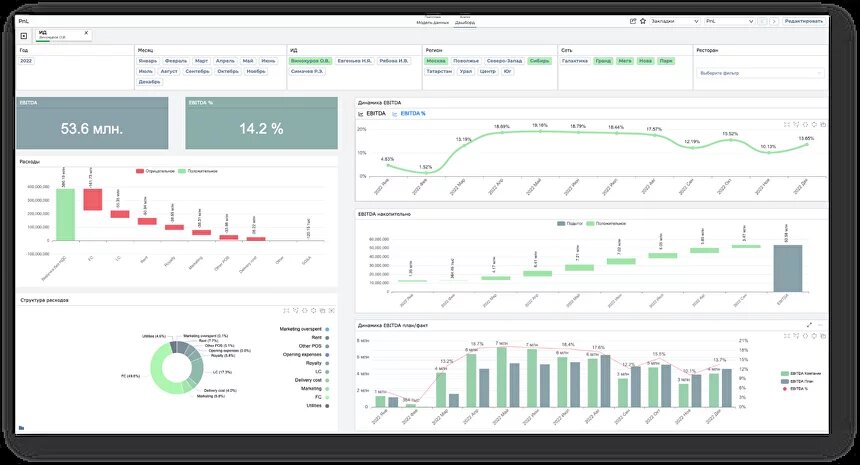Select the 2022 year filter chip
860x465 pixels.
click(26, 61)
